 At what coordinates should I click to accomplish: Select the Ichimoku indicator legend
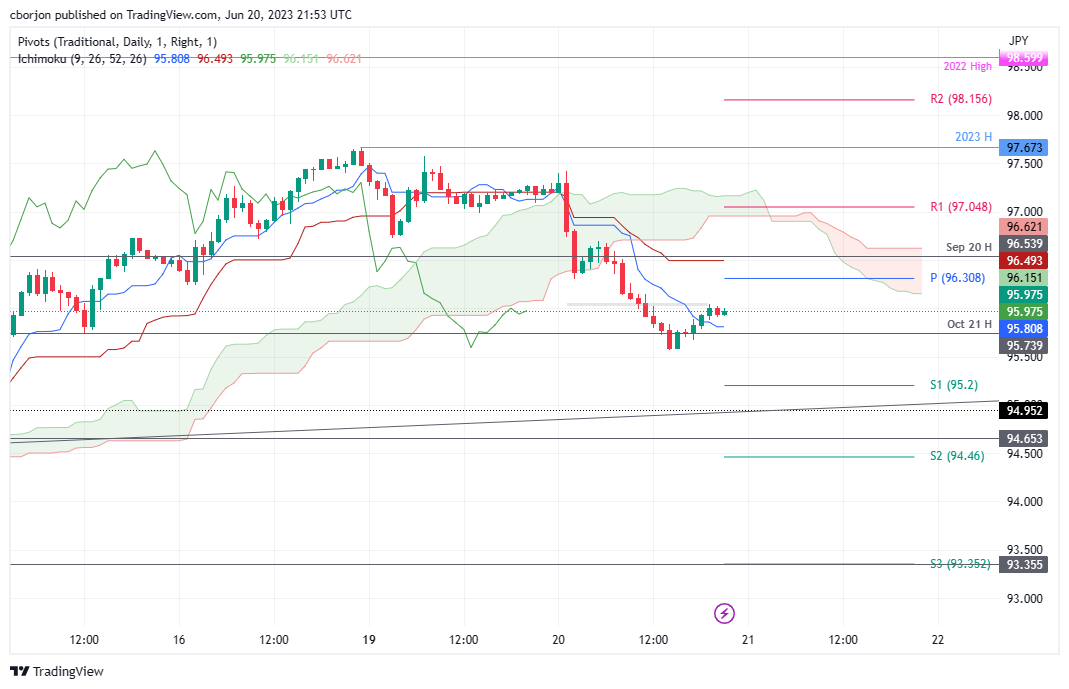(82, 59)
